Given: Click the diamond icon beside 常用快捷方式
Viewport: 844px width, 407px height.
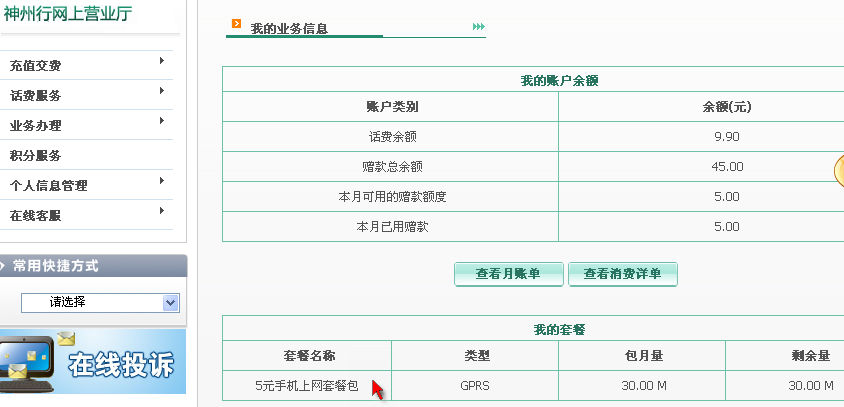Looking at the screenshot, I should (x=5, y=266).
